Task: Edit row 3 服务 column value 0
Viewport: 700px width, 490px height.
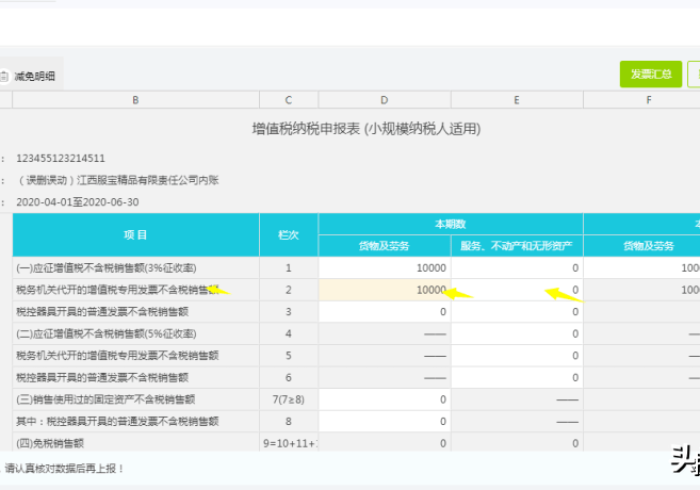Action: [x=517, y=312]
